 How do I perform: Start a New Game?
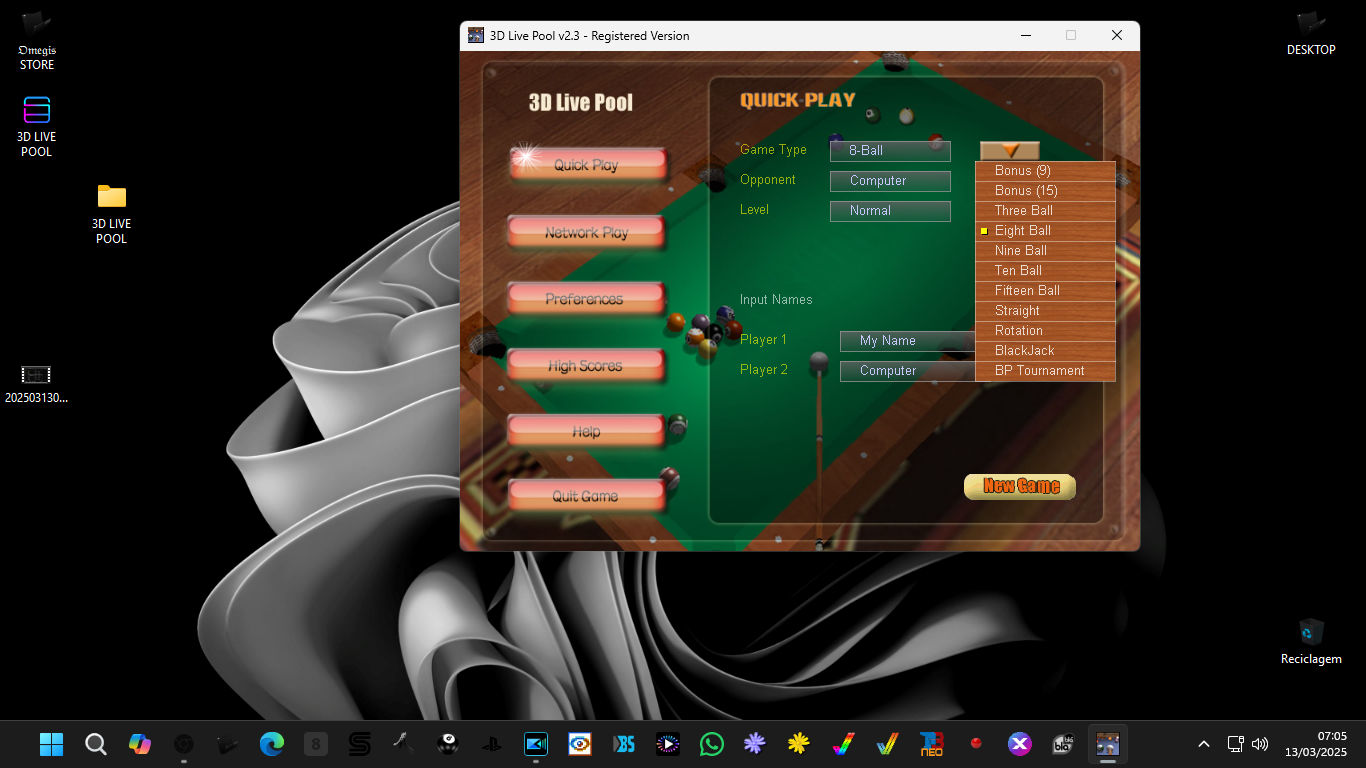[x=1020, y=486]
